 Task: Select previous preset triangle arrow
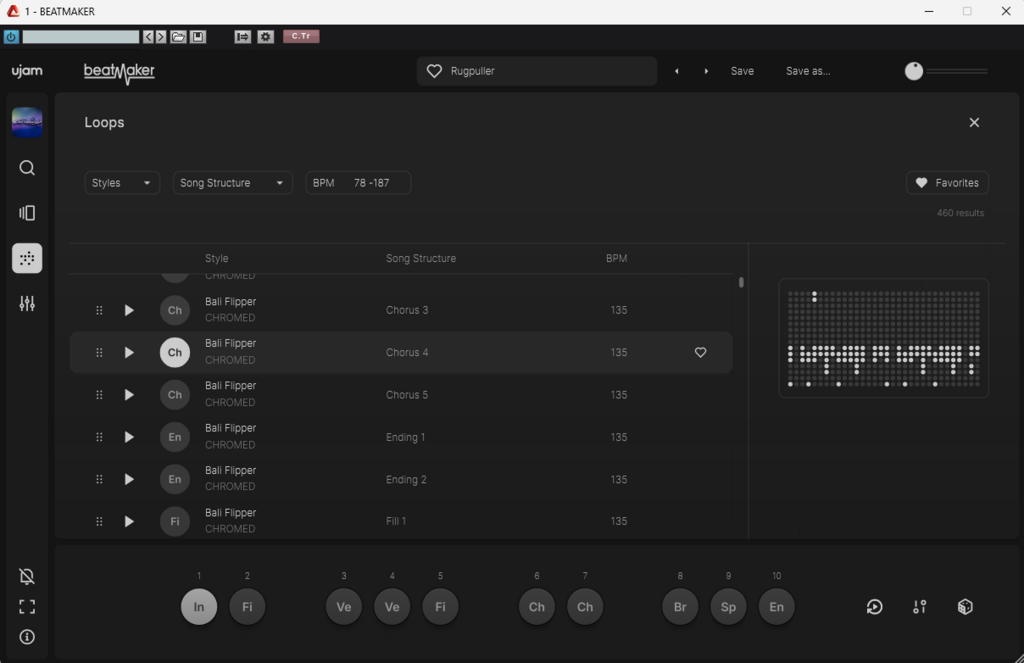[x=677, y=71]
